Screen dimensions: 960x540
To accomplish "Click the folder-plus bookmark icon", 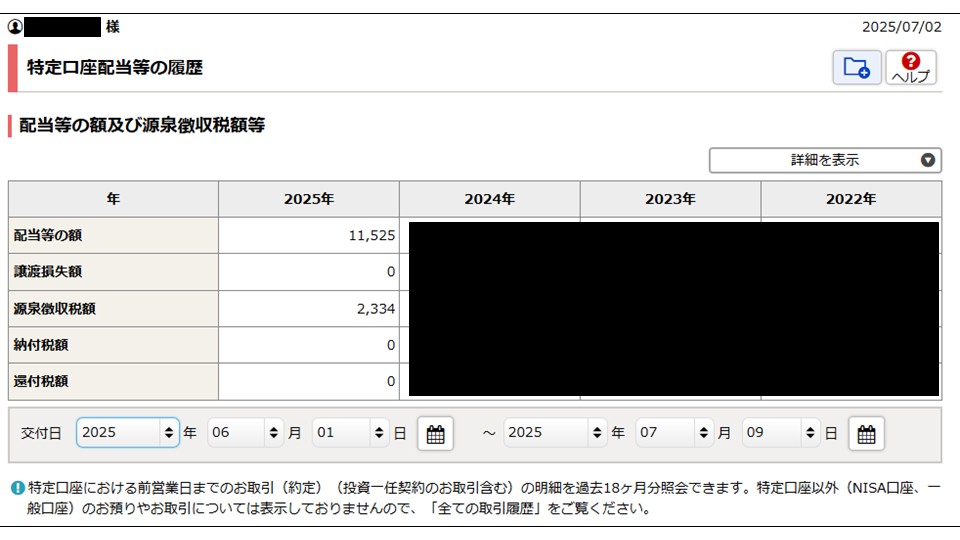I will click(857, 67).
